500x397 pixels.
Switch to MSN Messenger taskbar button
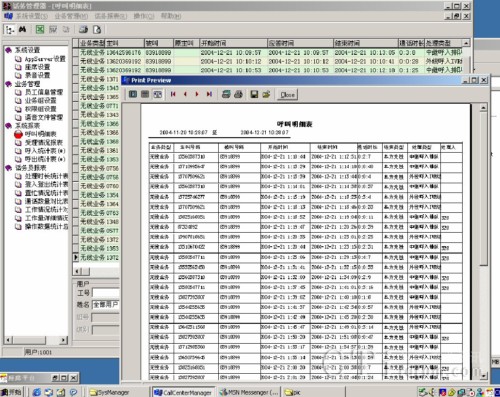coord(249,392)
